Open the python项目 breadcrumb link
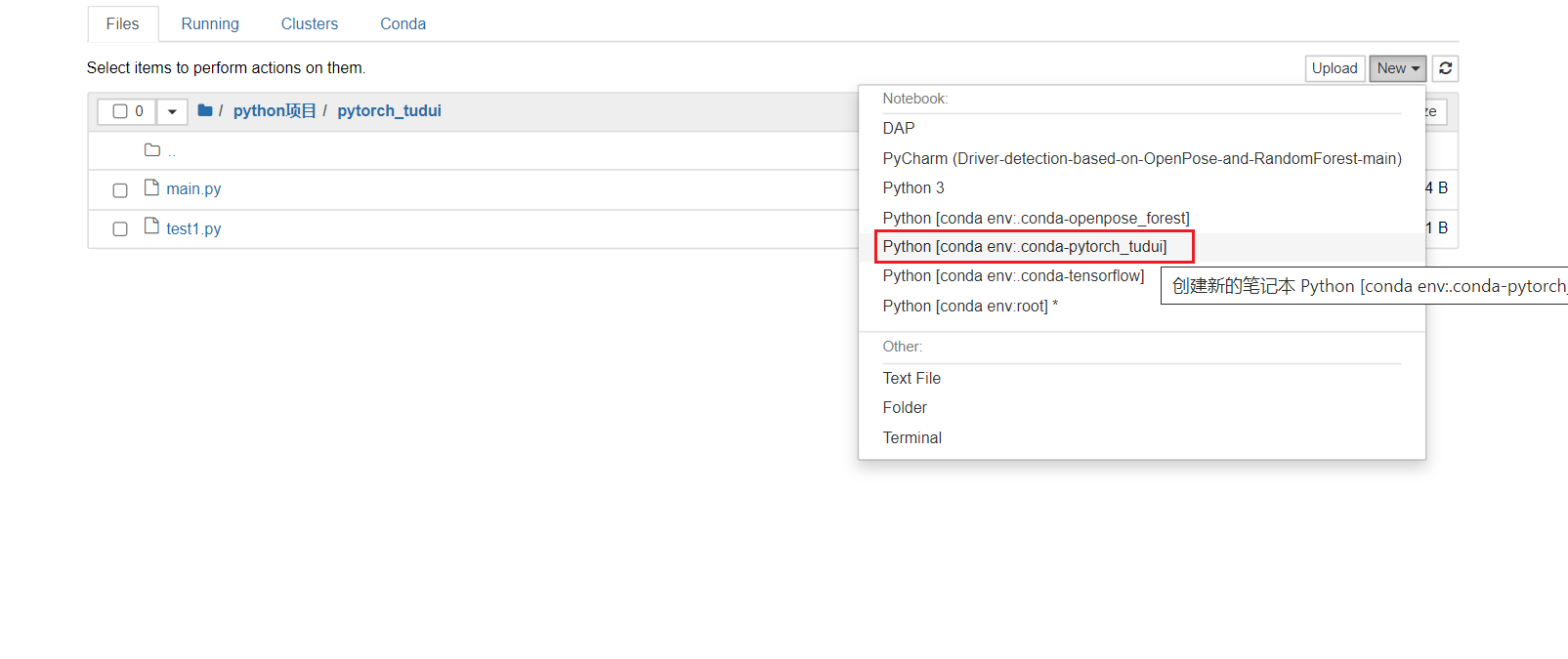The image size is (1568, 659). tap(275, 110)
